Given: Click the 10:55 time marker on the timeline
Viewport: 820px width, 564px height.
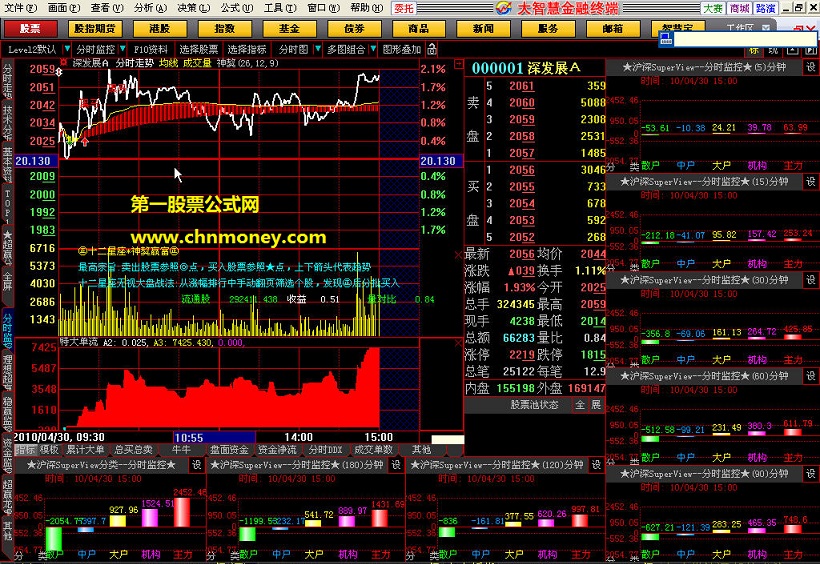Looking at the screenshot, I should point(214,437).
